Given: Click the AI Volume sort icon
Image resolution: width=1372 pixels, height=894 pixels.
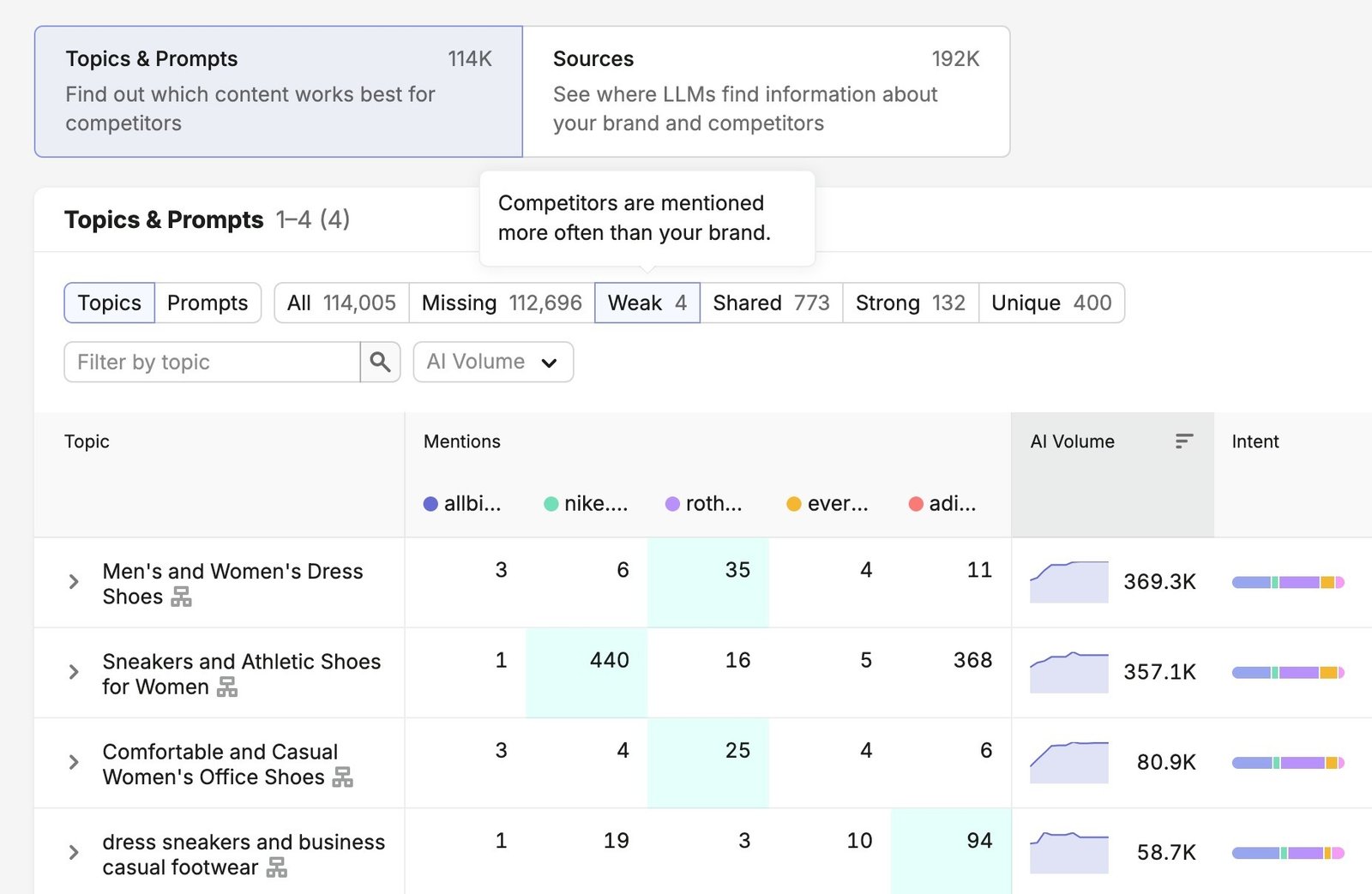Looking at the screenshot, I should tap(1184, 441).
